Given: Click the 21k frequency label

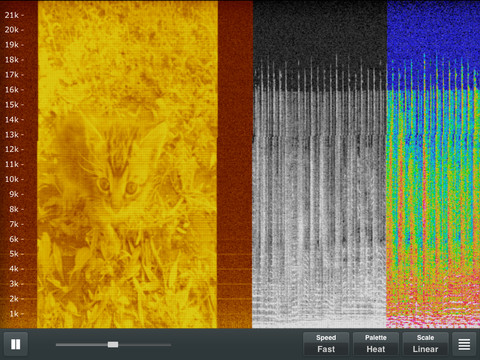Looking at the screenshot, I should pos(12,15).
